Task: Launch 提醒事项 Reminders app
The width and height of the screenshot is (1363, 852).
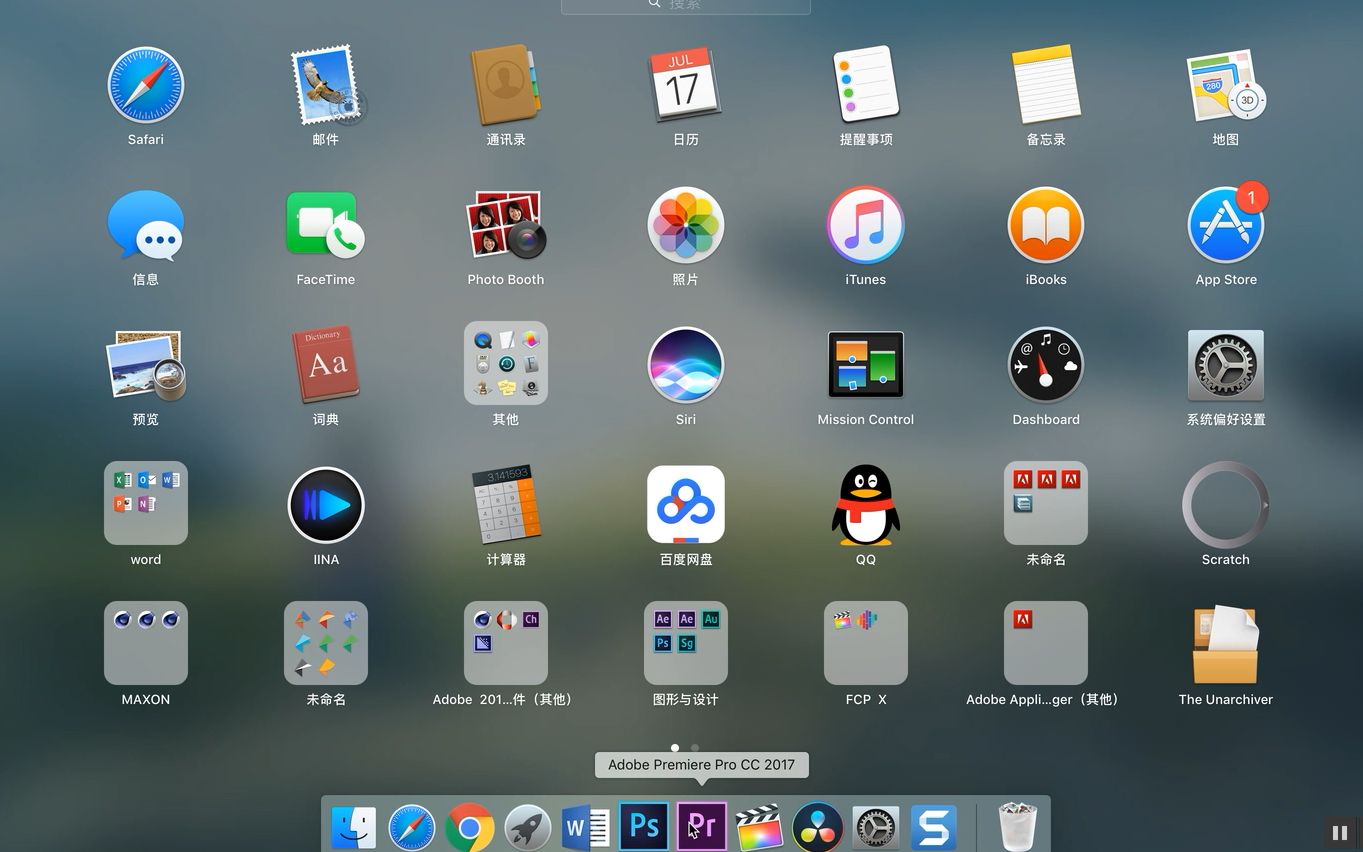Action: (x=866, y=85)
